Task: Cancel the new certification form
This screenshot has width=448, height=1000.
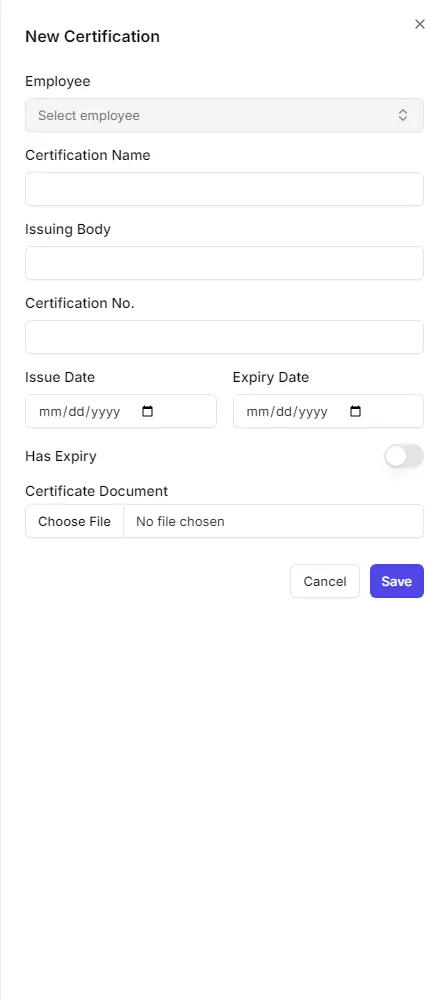Action: 325,581
